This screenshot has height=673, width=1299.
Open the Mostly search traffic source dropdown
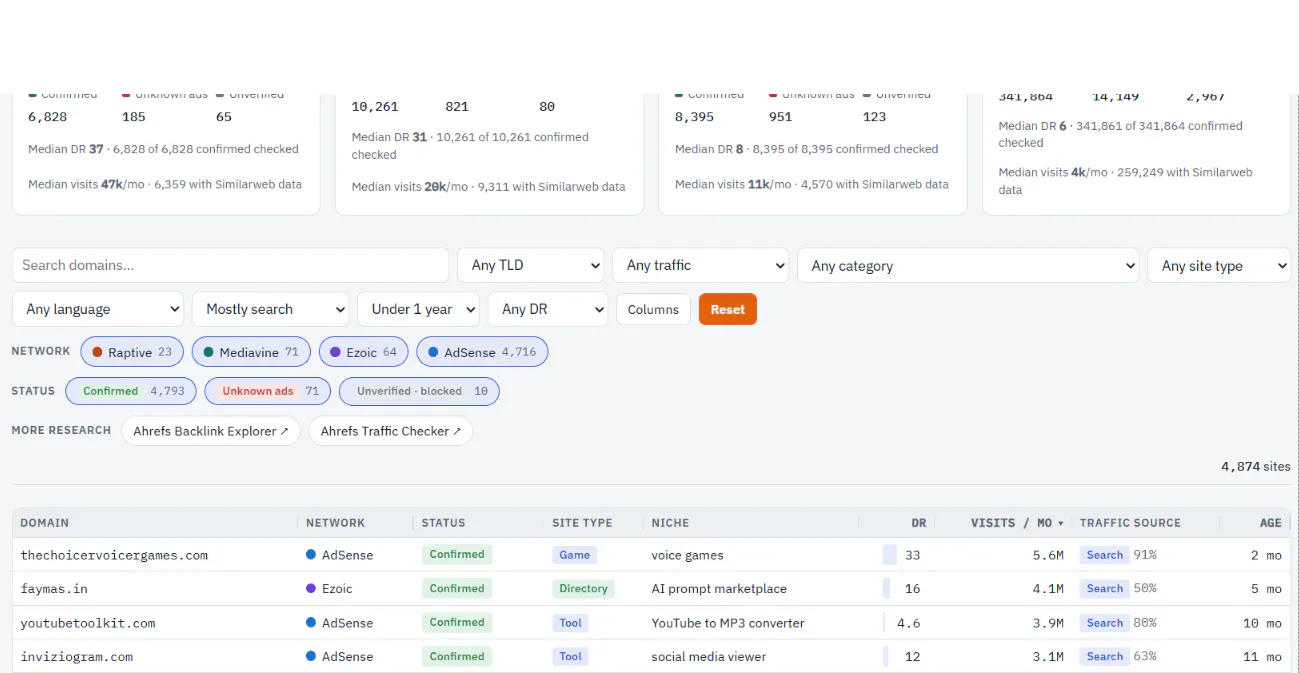(x=270, y=309)
